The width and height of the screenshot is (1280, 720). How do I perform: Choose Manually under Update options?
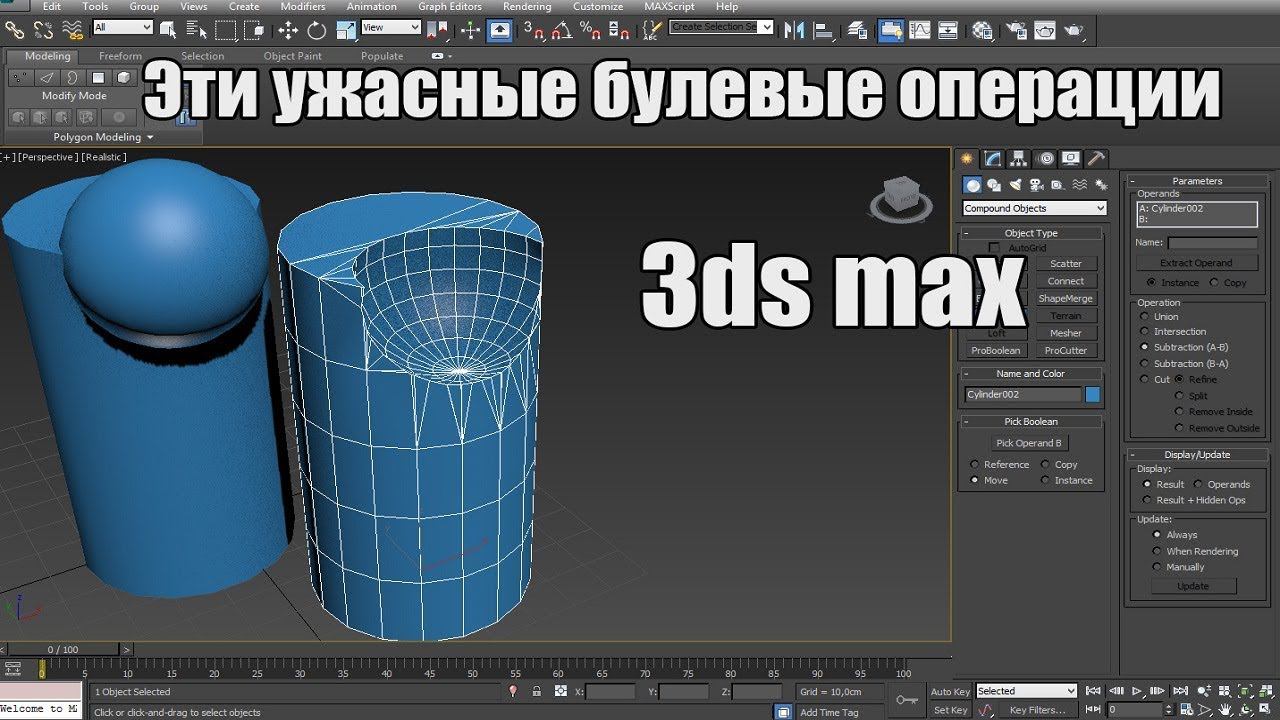point(1157,567)
